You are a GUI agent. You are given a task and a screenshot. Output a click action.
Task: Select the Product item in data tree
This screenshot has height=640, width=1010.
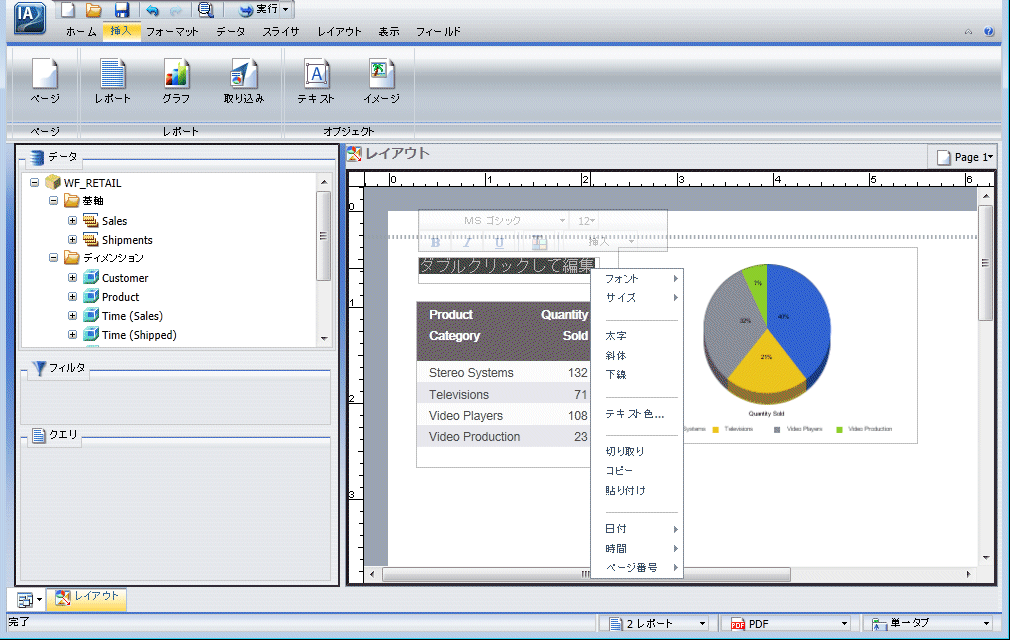tap(120, 297)
